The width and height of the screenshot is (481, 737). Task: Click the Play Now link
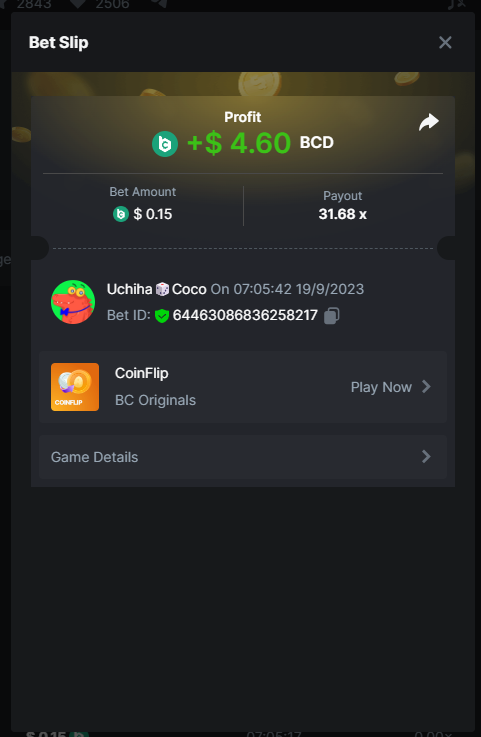381,387
